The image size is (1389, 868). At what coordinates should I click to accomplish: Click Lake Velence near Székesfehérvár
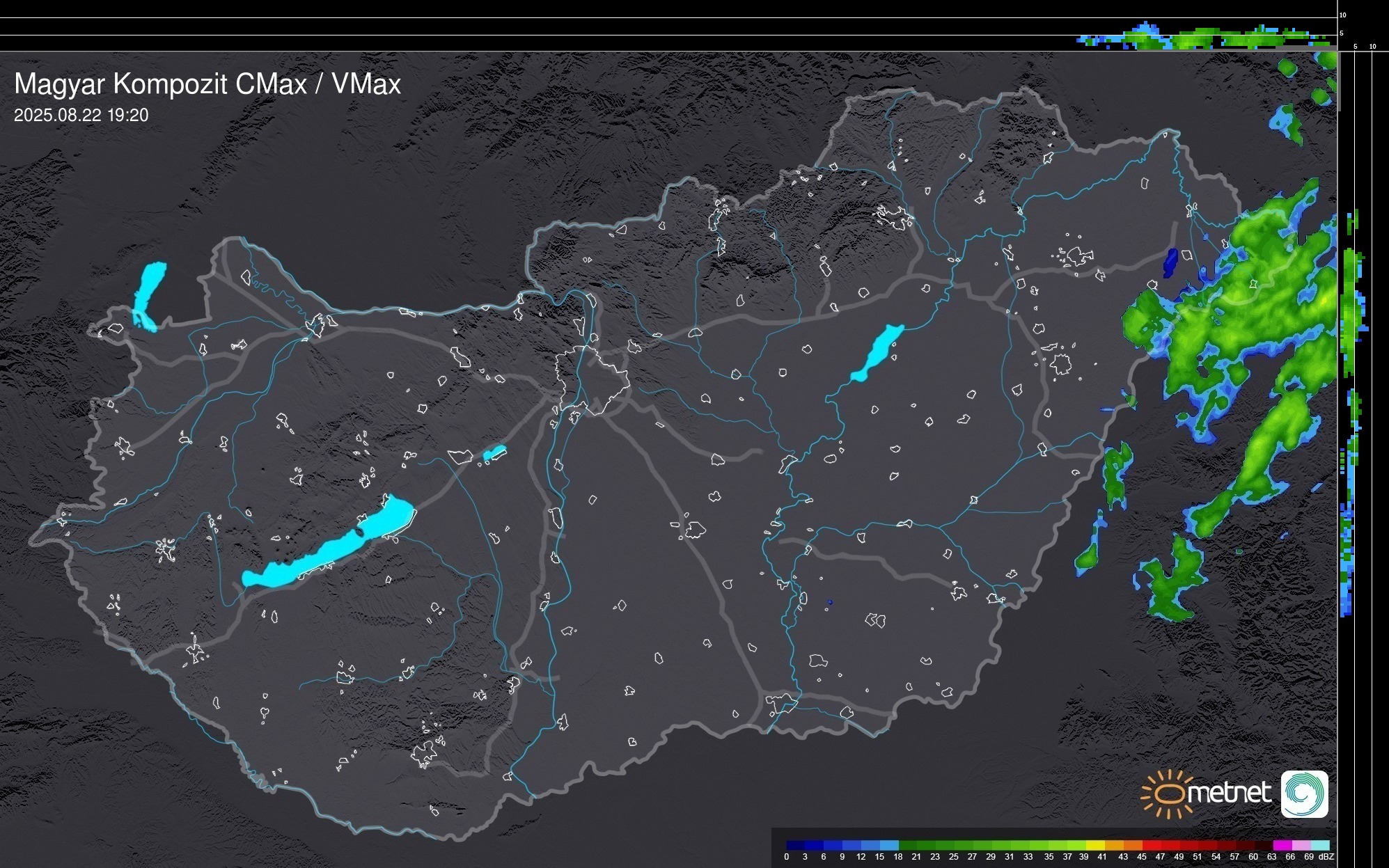click(x=494, y=453)
